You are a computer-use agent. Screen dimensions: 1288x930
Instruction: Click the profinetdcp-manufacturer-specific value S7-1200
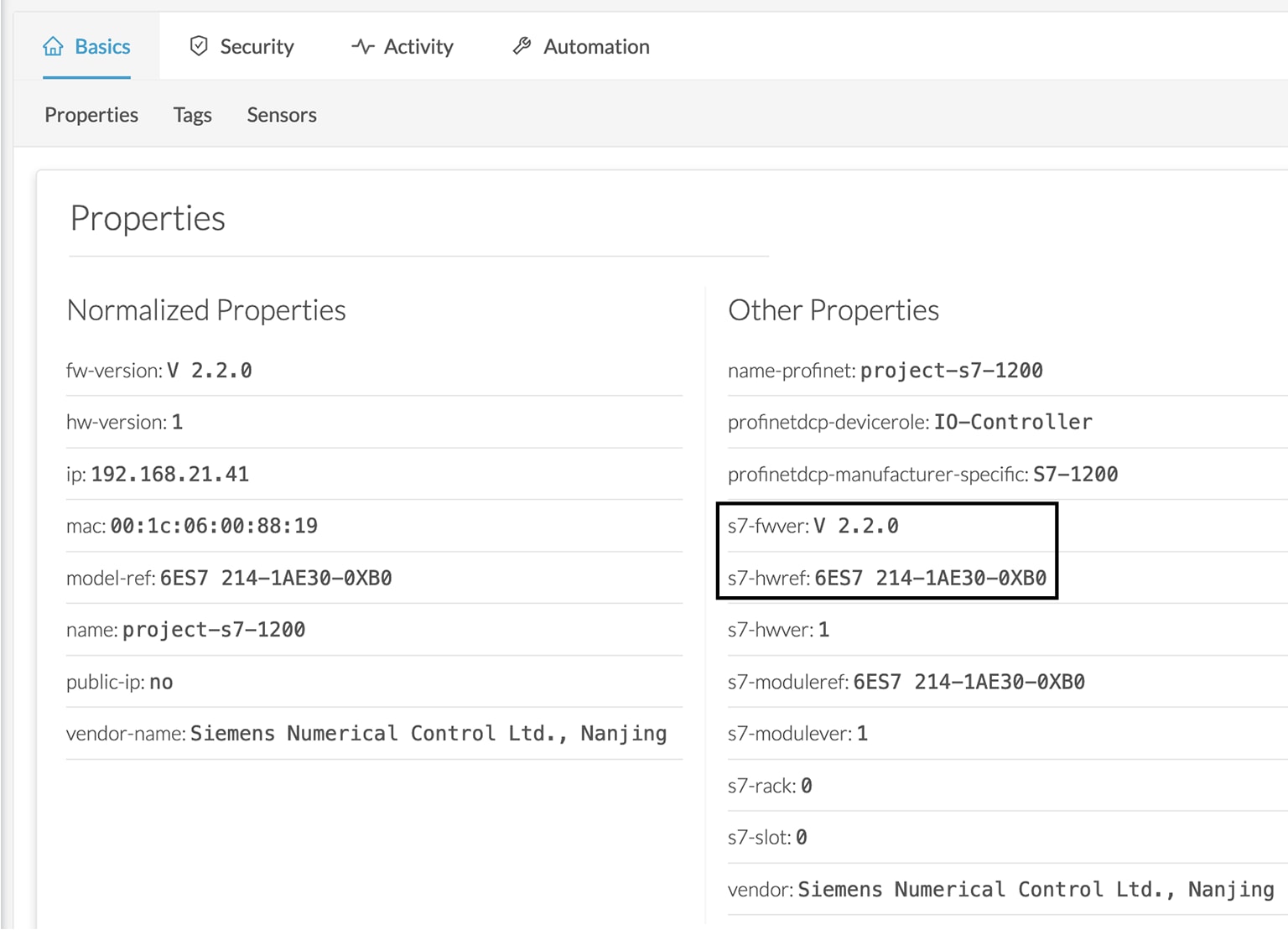click(1076, 475)
